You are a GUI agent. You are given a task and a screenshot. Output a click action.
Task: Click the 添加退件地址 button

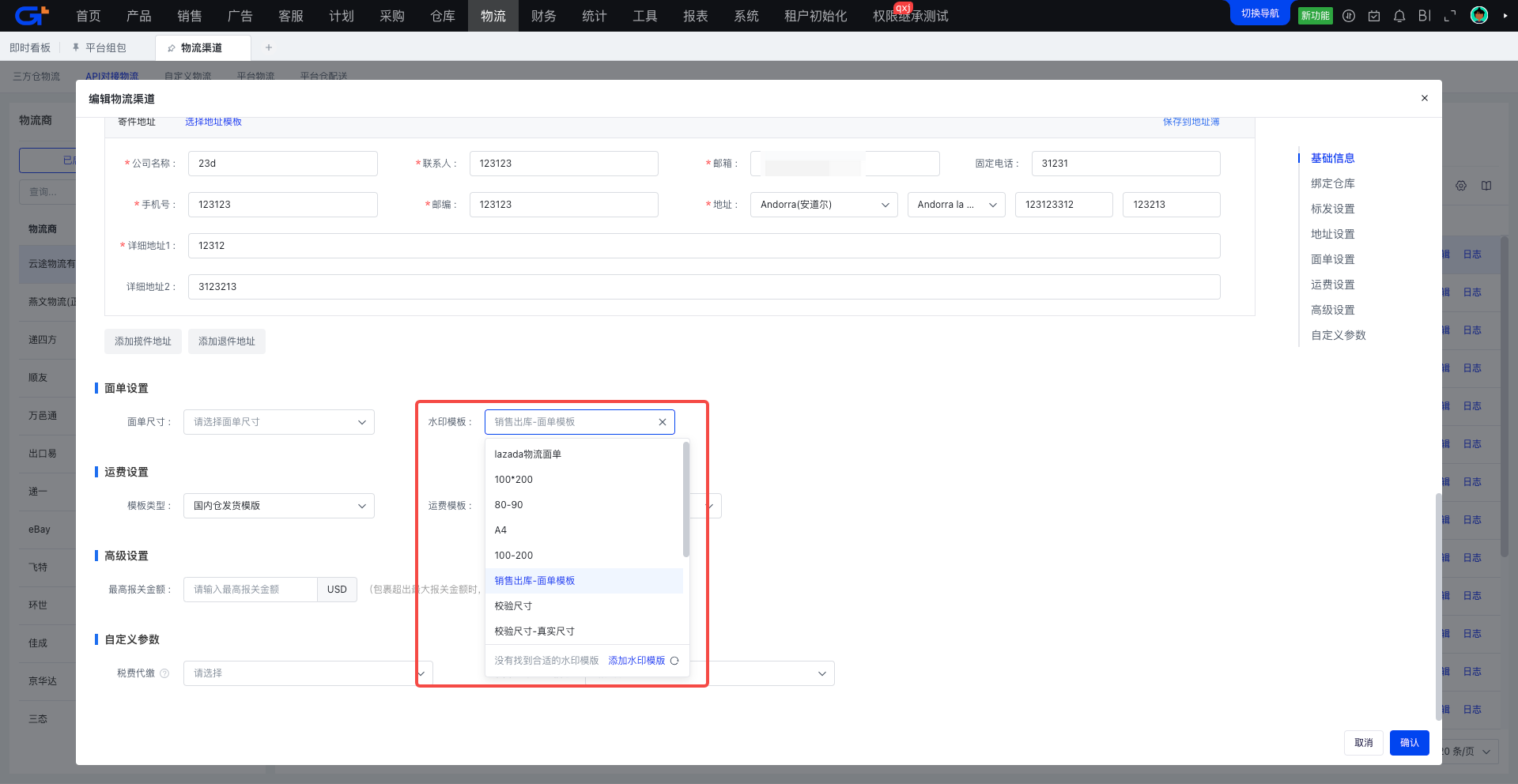(227, 341)
